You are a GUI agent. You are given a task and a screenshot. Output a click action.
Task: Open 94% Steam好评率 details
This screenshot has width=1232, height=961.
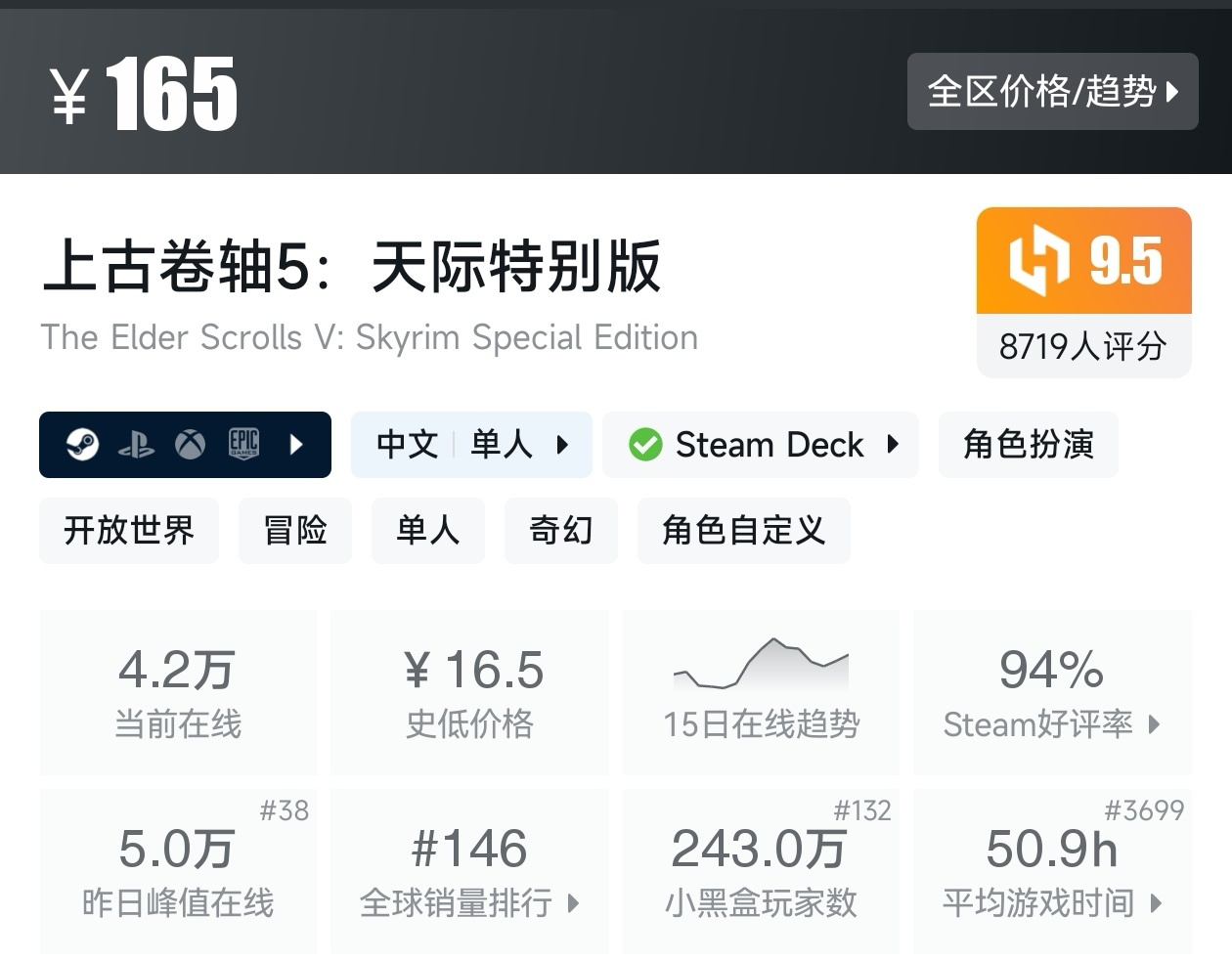[1052, 692]
